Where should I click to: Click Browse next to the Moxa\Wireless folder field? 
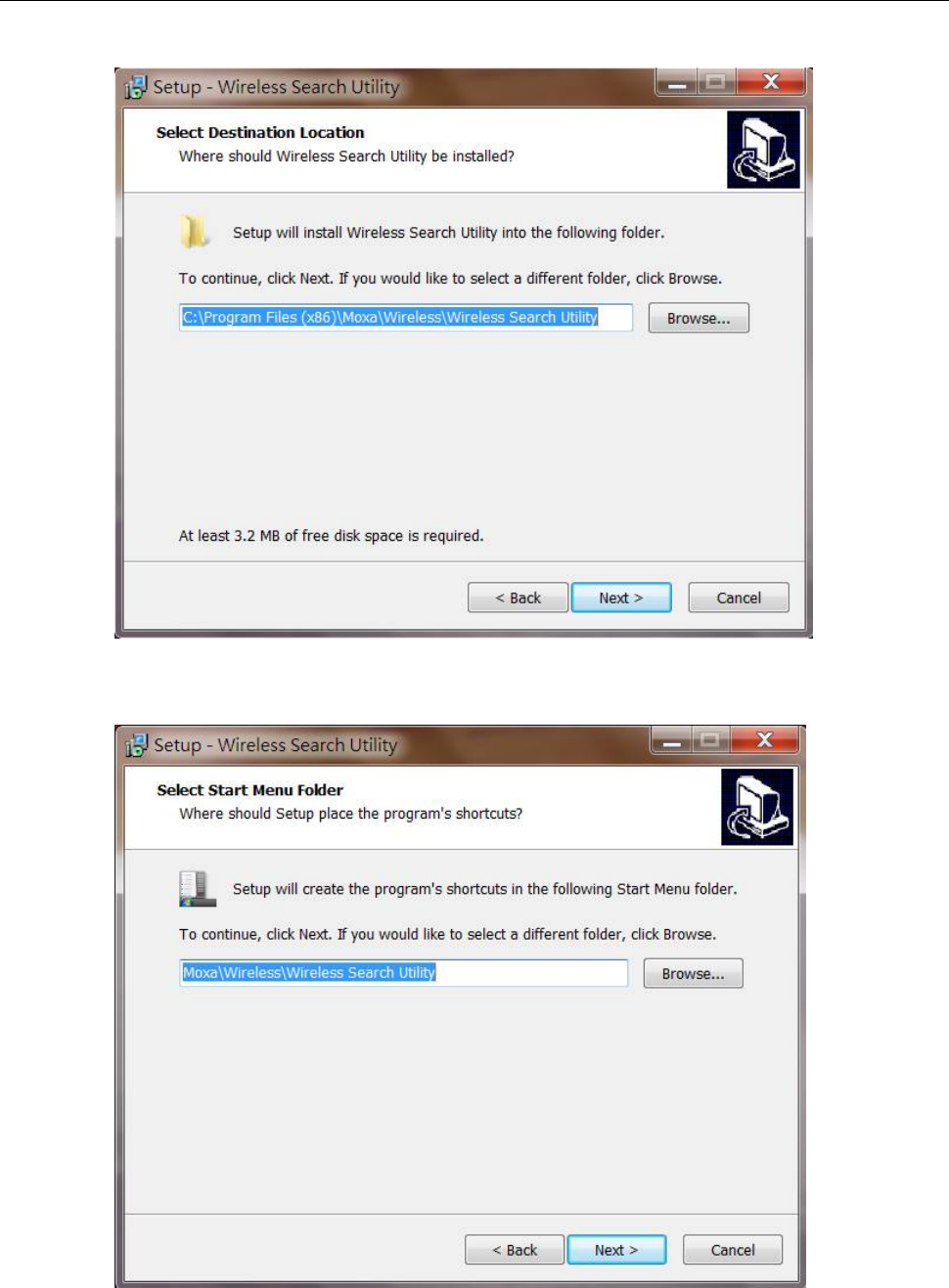pos(693,973)
